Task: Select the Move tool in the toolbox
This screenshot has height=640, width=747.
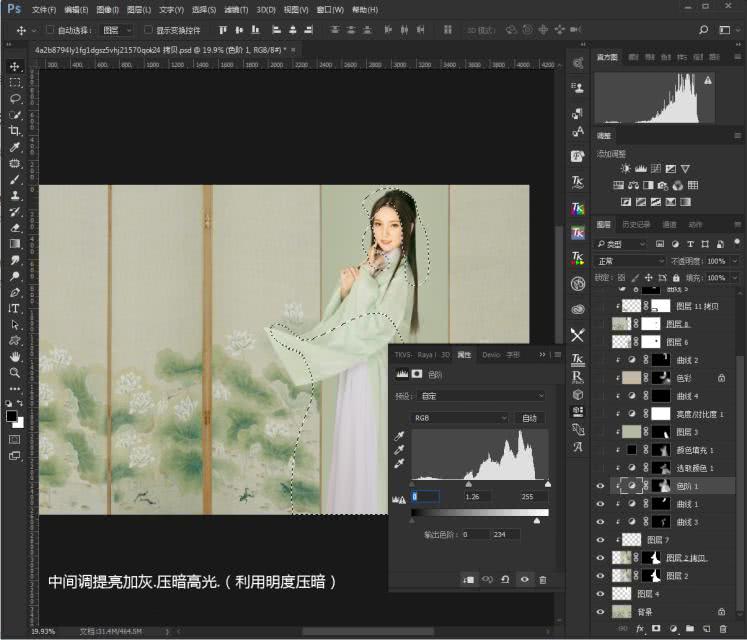Action: (x=15, y=66)
